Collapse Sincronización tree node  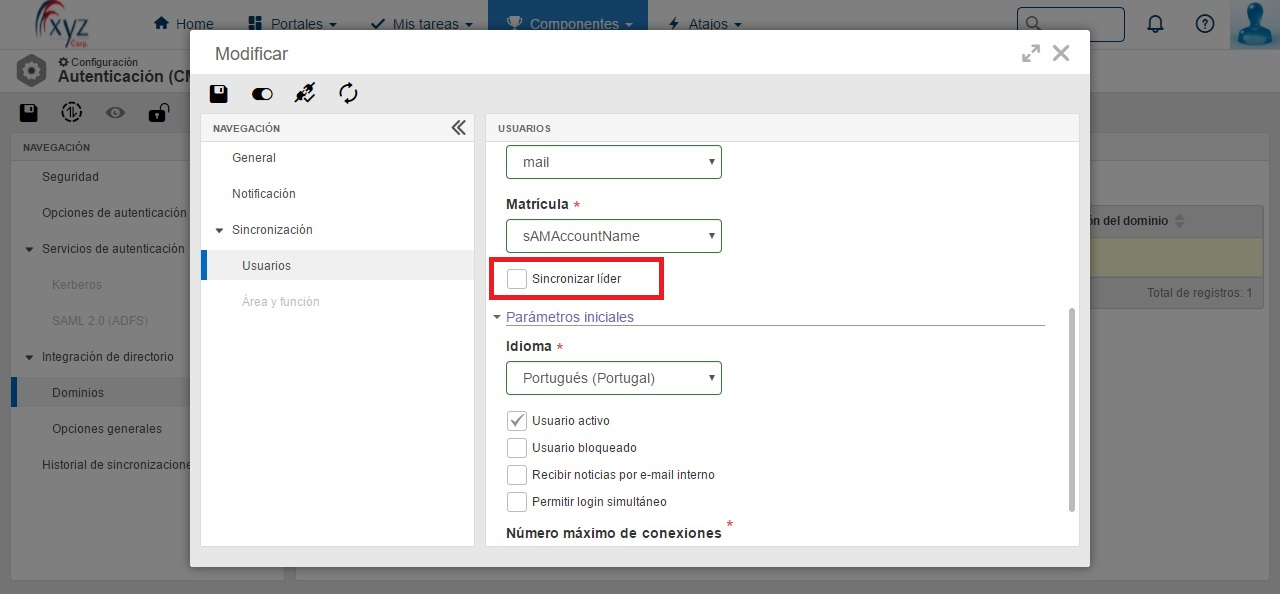click(x=219, y=230)
